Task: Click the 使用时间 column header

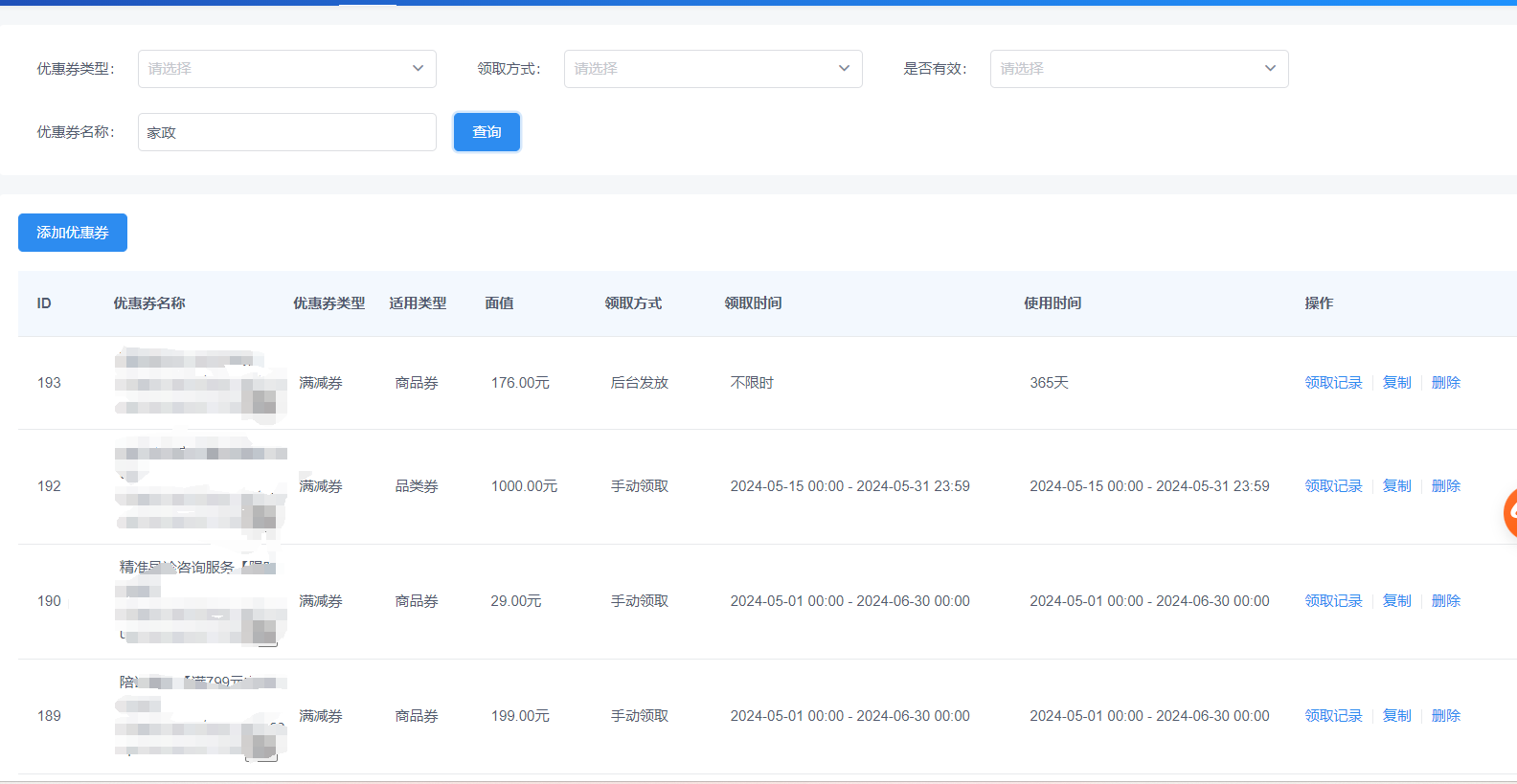Action: (x=1053, y=303)
